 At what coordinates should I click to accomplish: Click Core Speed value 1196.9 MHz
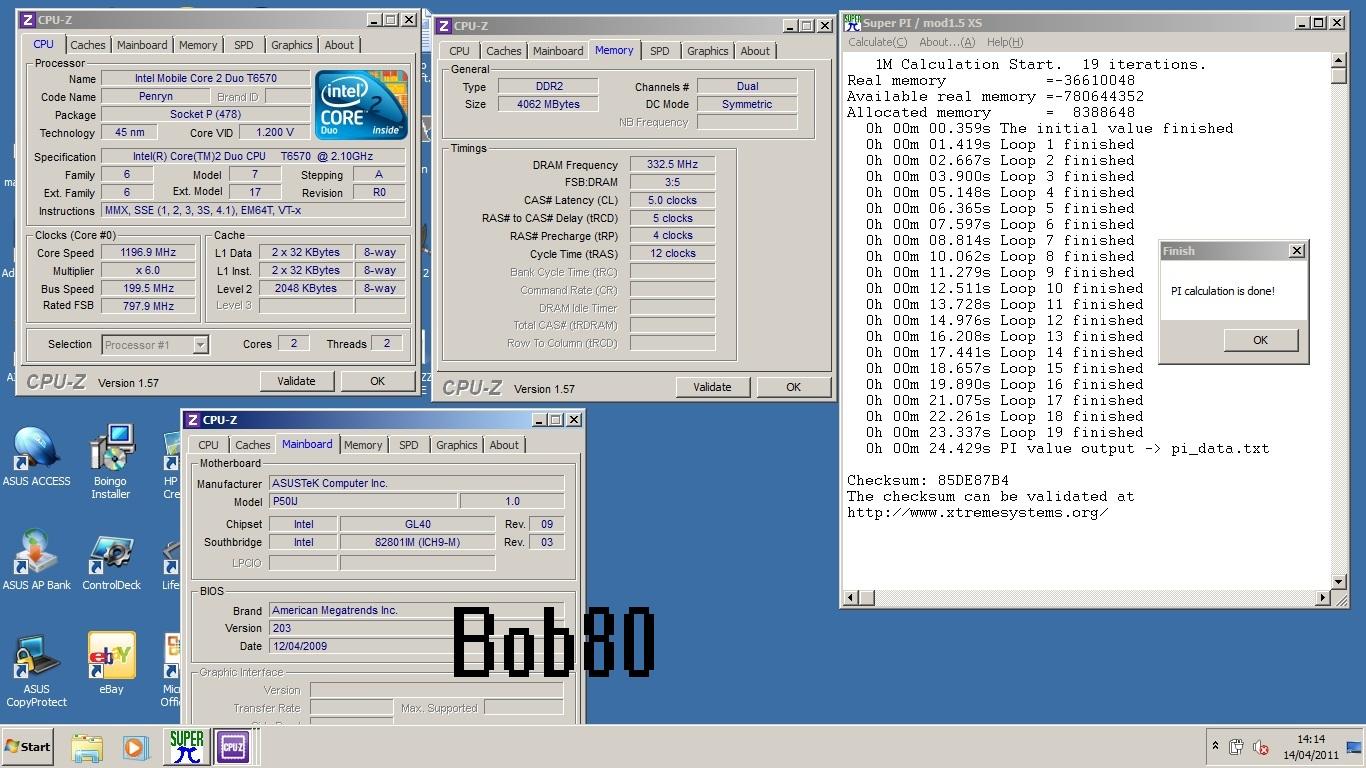click(x=149, y=253)
